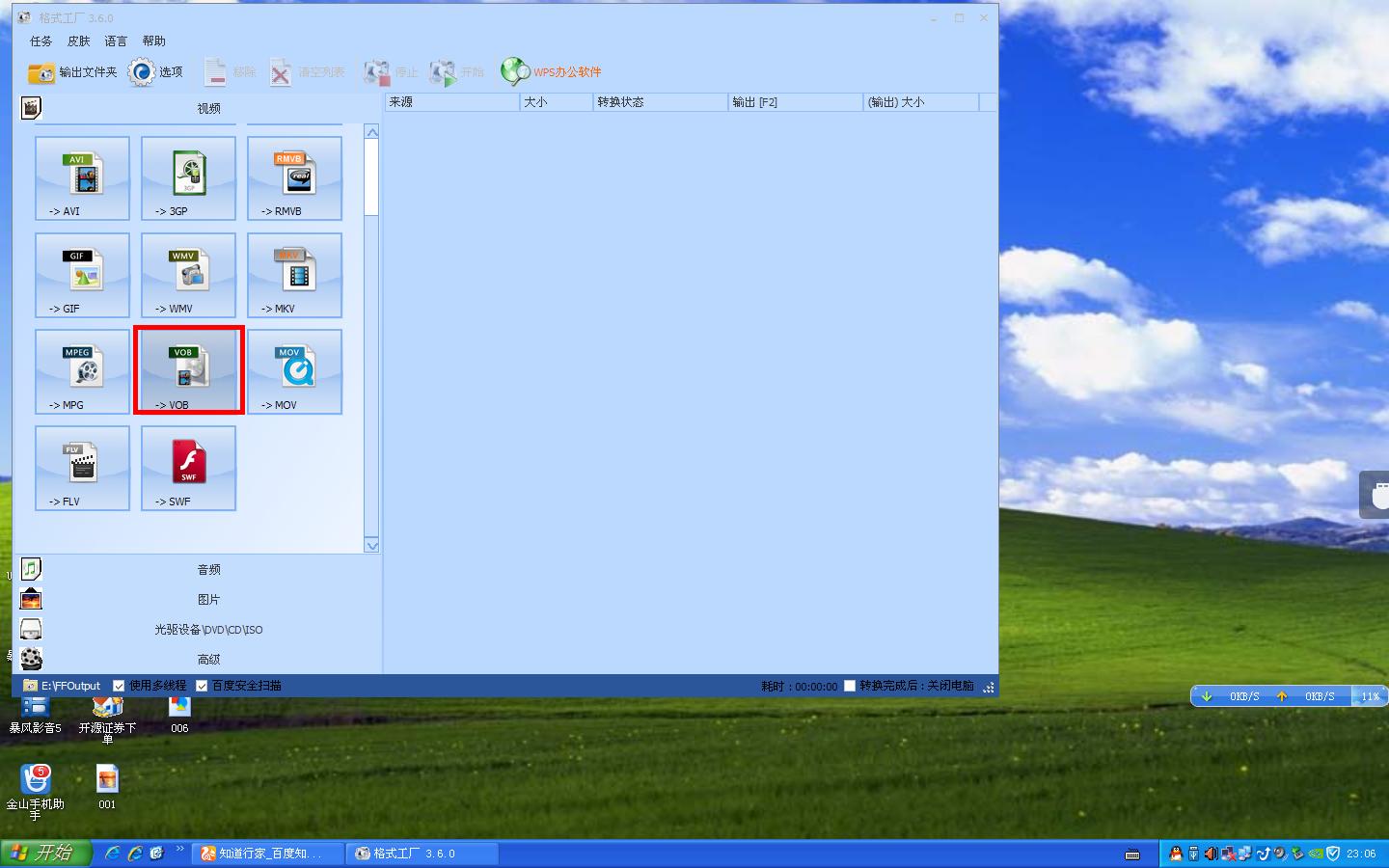Open 选项 settings dialog
The height and width of the screenshot is (868, 1389).
click(x=157, y=71)
